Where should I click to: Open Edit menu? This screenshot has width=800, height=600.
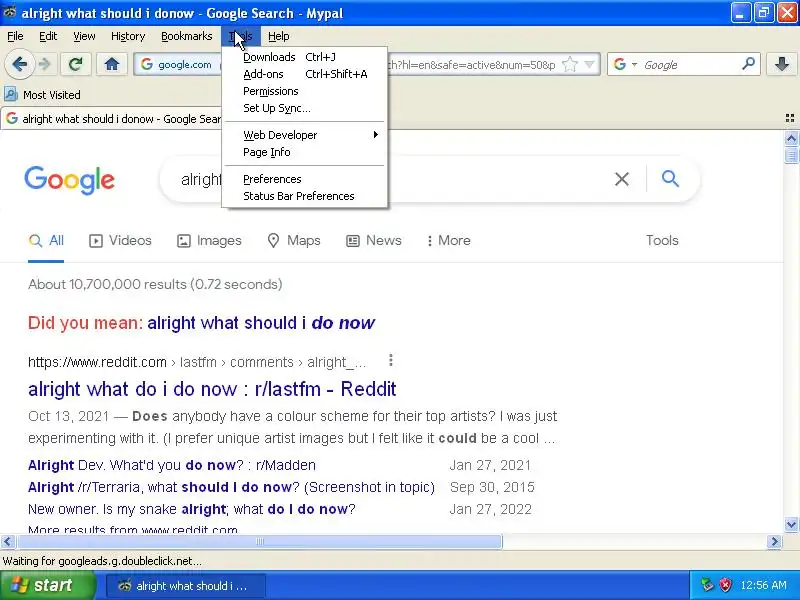48,36
